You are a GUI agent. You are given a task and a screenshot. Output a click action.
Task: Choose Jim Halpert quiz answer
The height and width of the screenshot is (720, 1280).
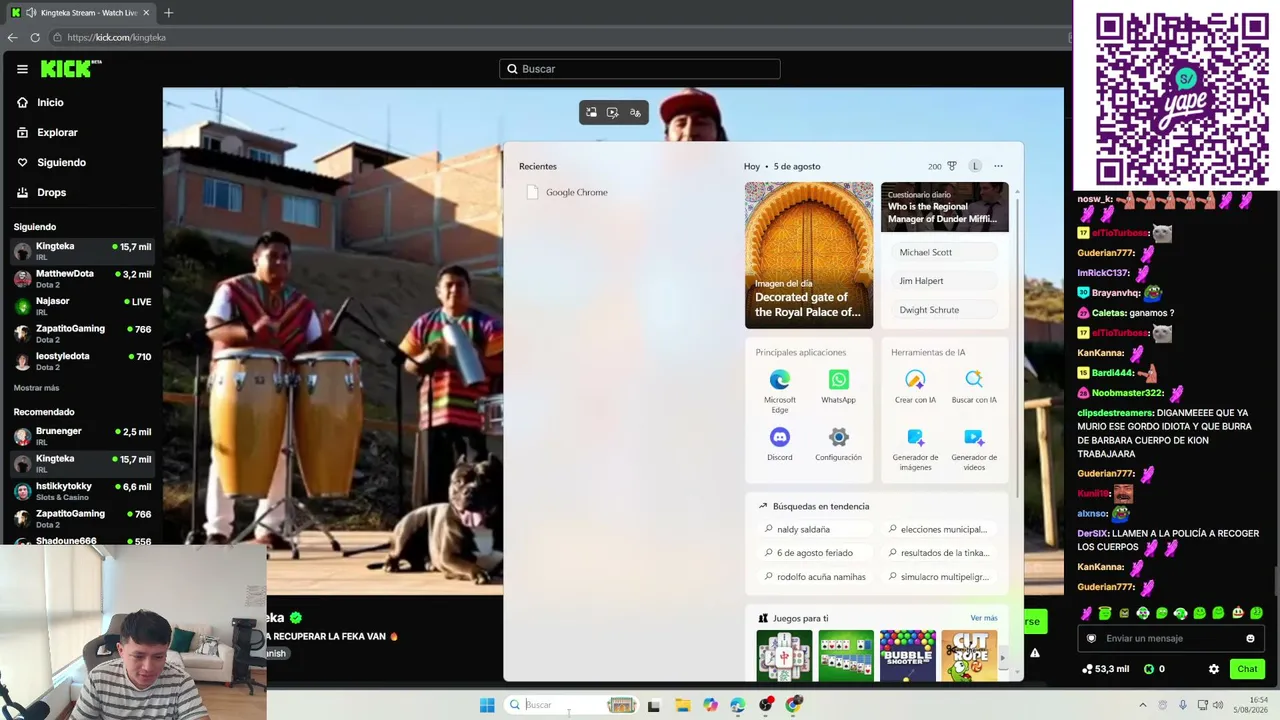click(x=944, y=281)
